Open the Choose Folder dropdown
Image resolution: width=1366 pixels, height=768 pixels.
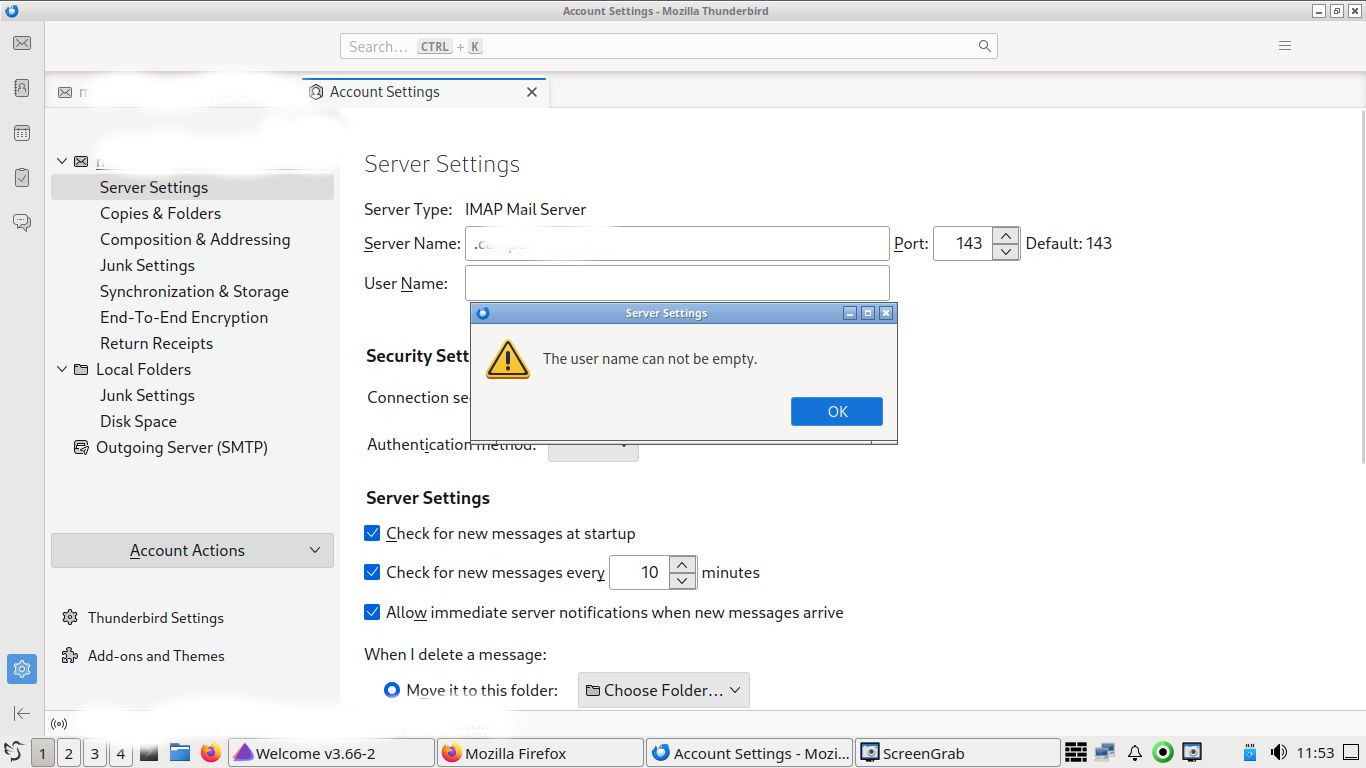(663, 690)
